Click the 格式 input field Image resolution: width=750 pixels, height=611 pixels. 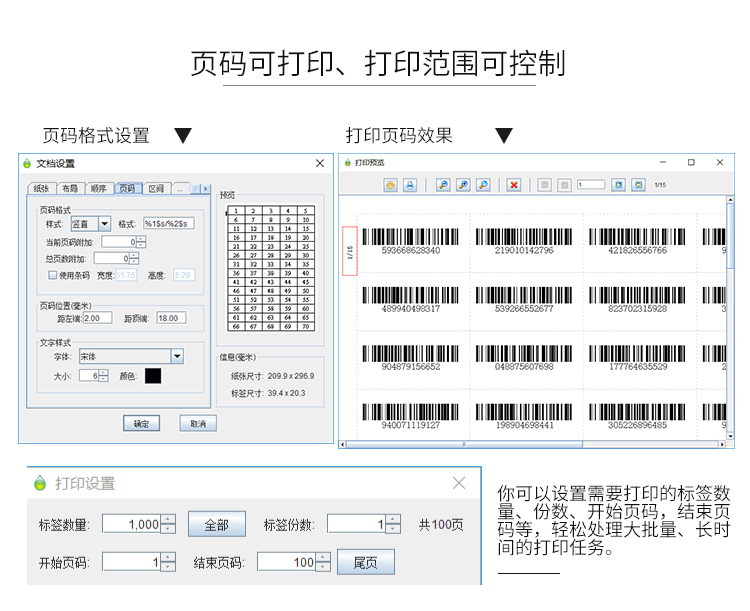(x=168, y=224)
